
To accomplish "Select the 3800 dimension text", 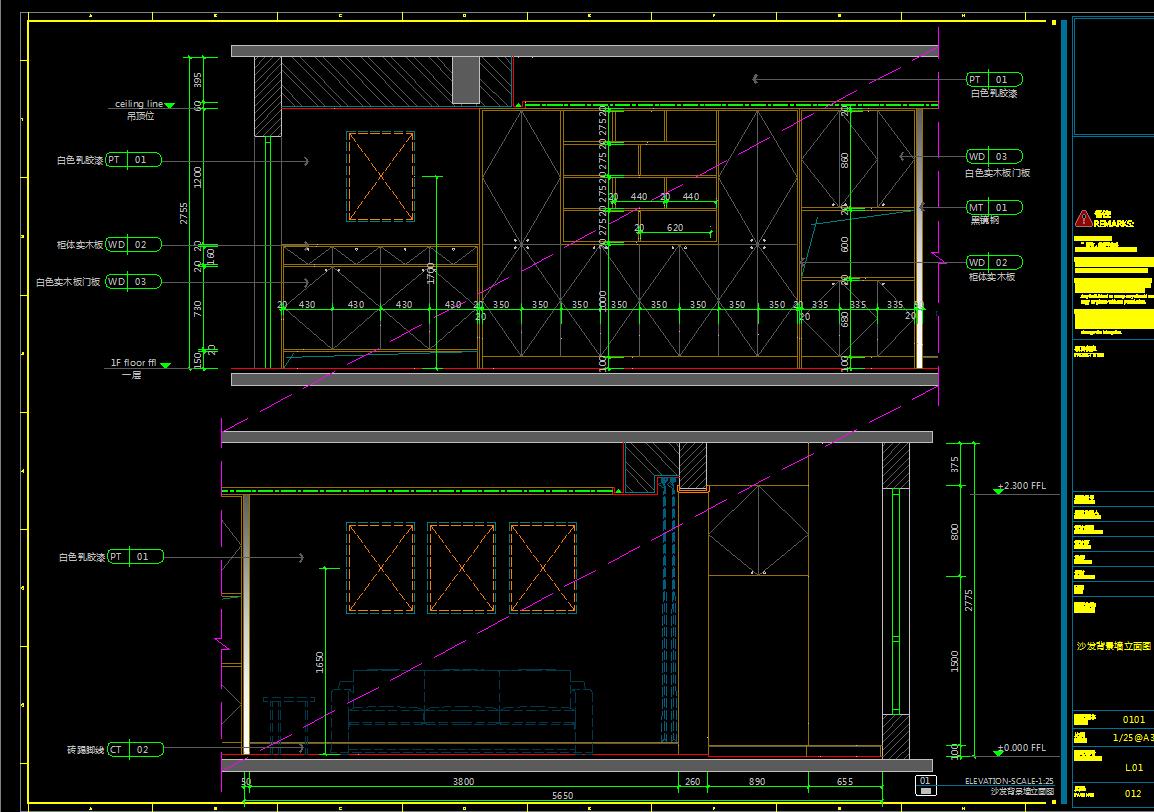I will (x=463, y=782).
